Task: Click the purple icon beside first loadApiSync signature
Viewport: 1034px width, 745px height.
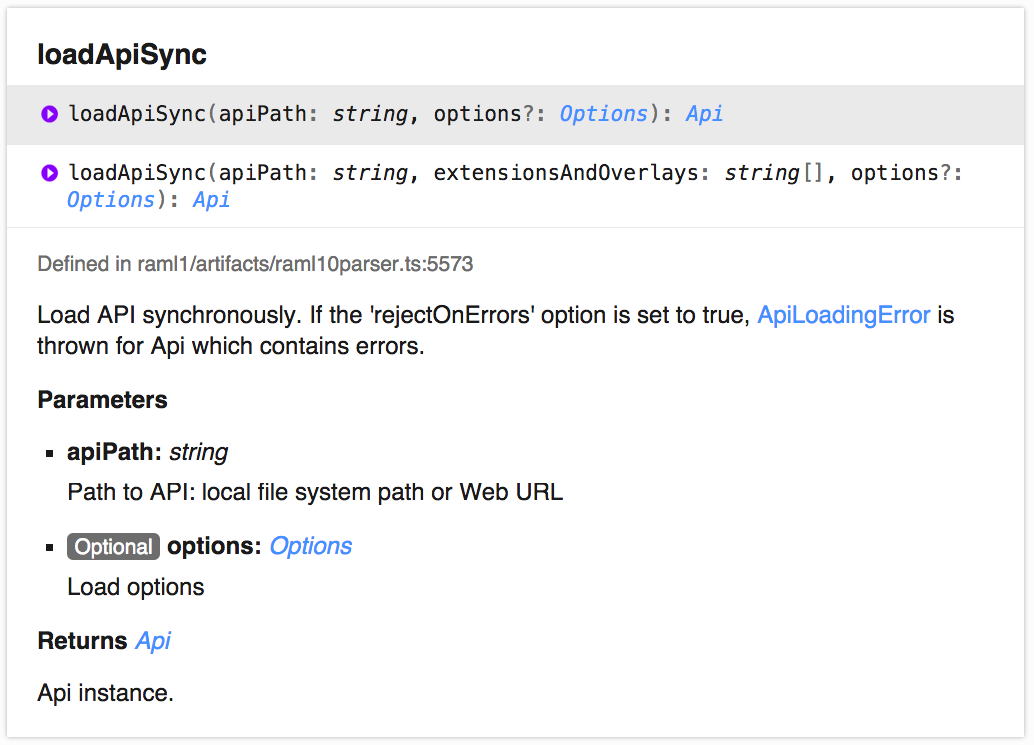Action: [x=49, y=114]
